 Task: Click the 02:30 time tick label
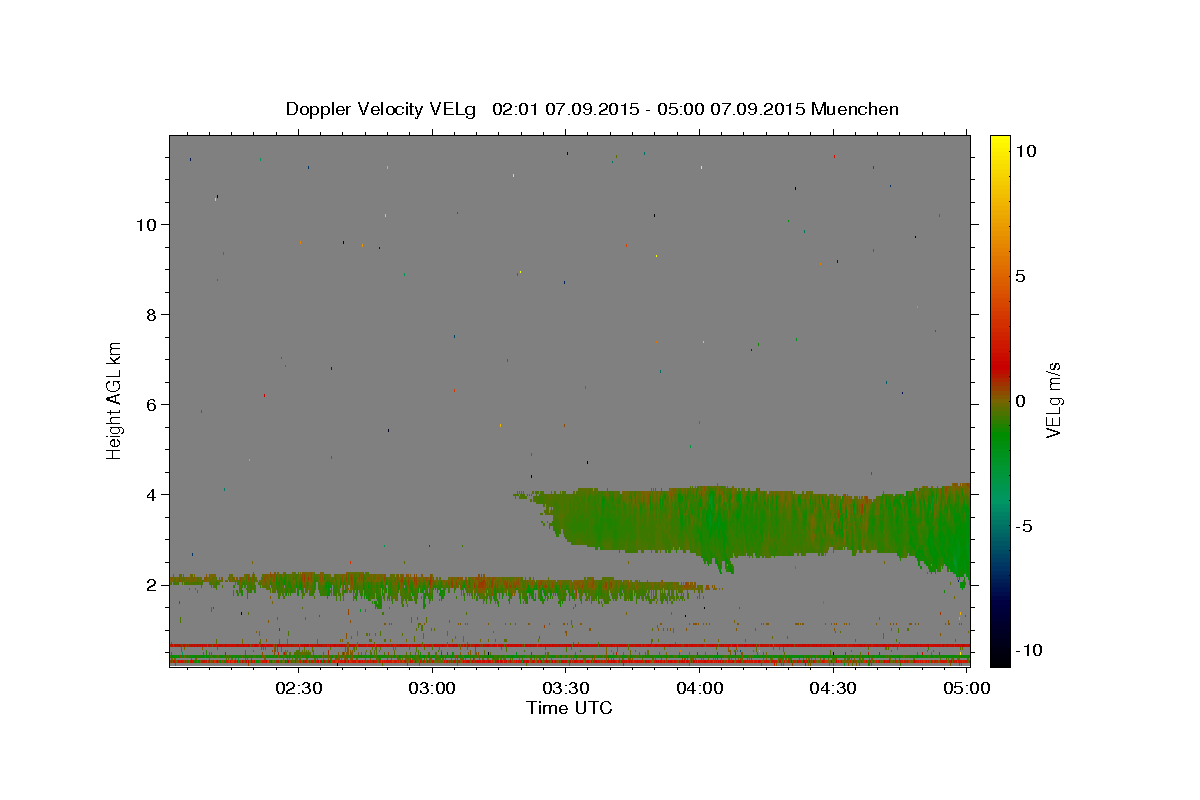pyautogui.click(x=299, y=688)
